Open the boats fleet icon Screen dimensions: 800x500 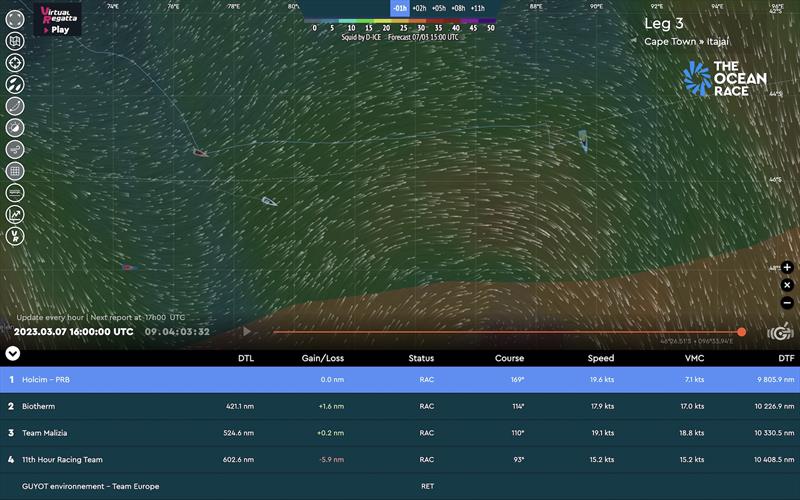(15, 84)
